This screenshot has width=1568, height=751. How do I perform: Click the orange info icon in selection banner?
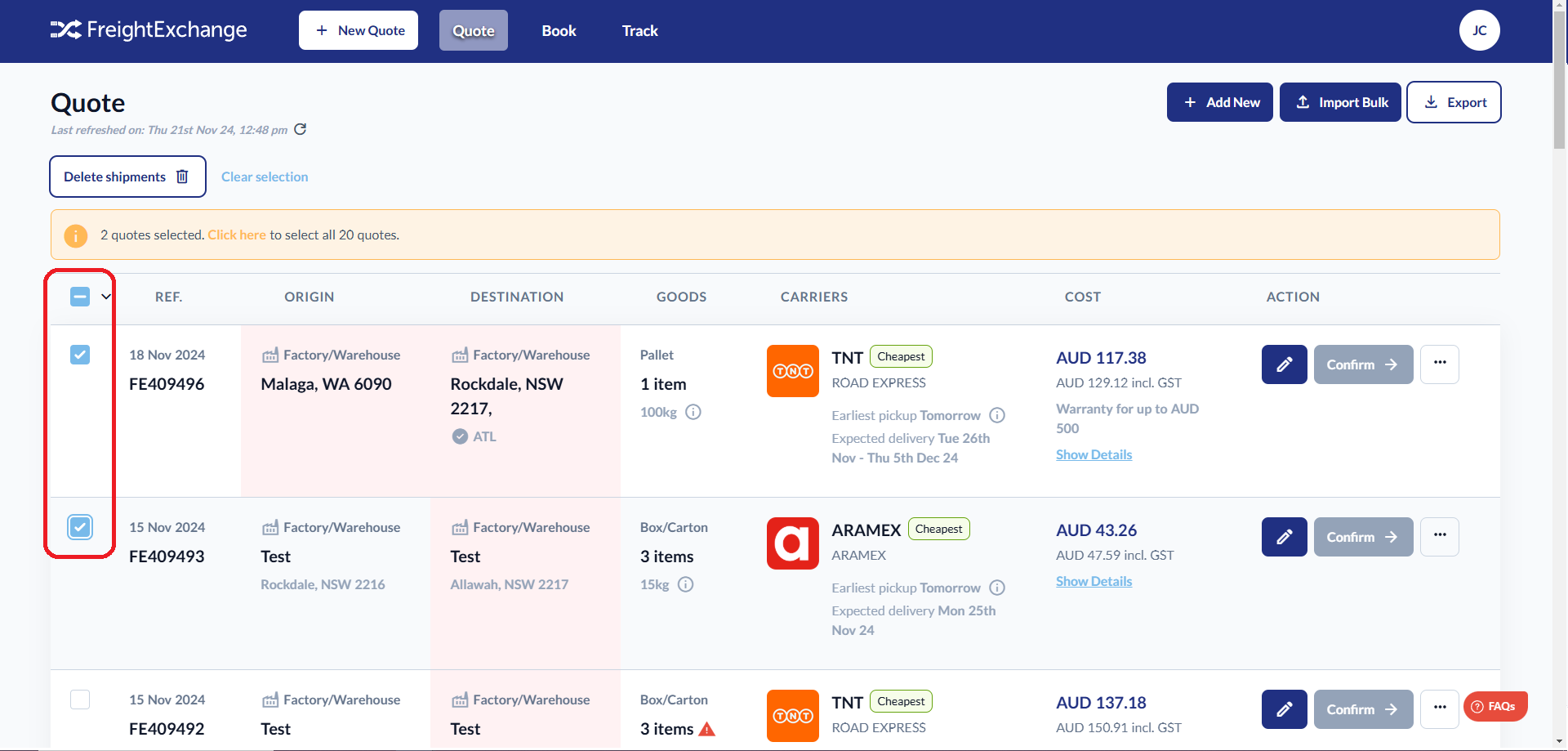click(x=76, y=235)
